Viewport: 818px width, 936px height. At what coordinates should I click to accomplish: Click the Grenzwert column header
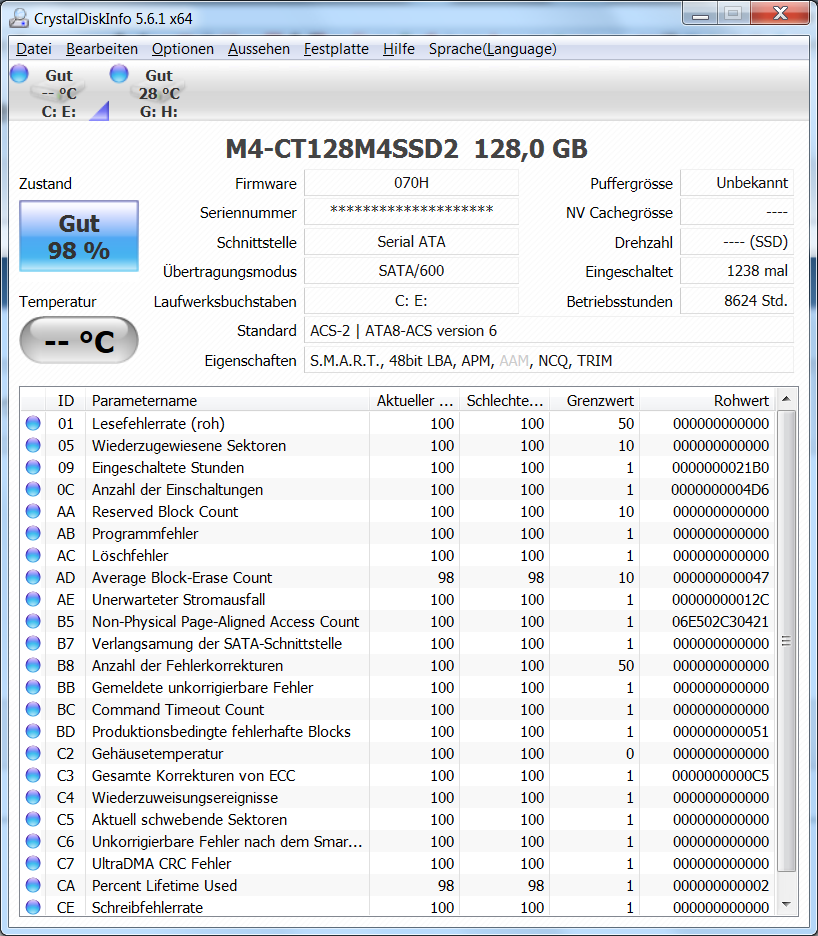pos(594,401)
